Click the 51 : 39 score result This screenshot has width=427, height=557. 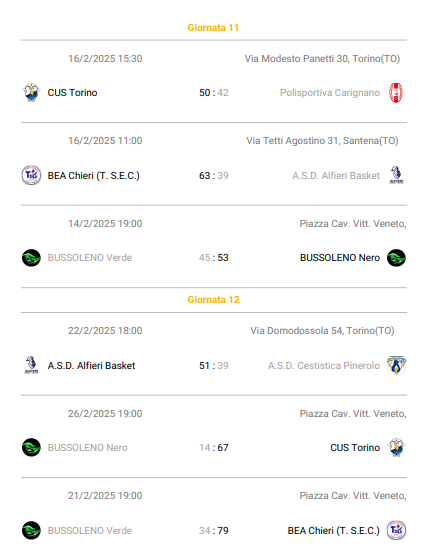[x=214, y=366]
